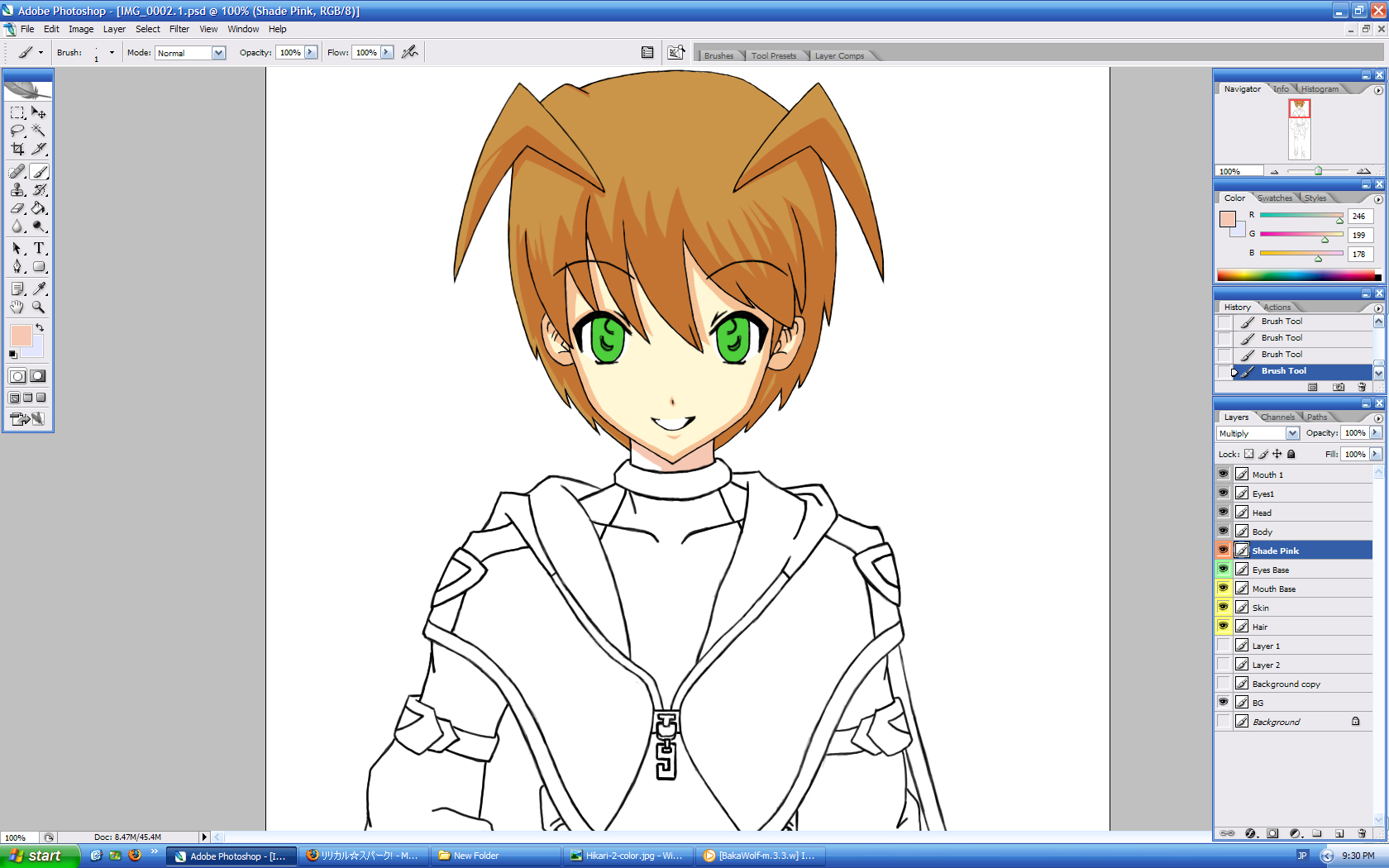This screenshot has height=868, width=1389.
Task: Select the Eyedropper tool
Action: tap(39, 289)
